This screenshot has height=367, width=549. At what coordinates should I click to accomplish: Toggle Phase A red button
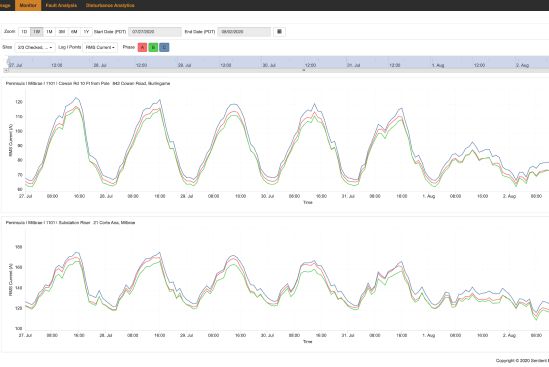tap(143, 47)
